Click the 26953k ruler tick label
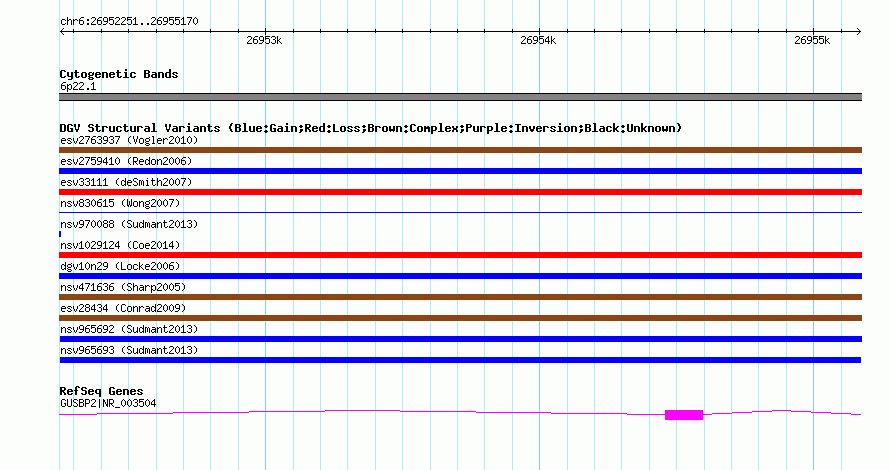 coord(264,40)
